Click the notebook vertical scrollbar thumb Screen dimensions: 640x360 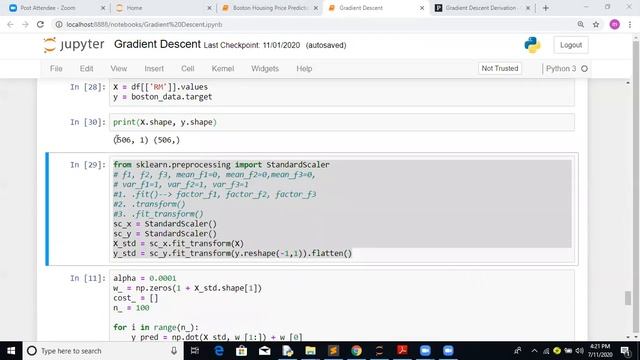point(628,298)
